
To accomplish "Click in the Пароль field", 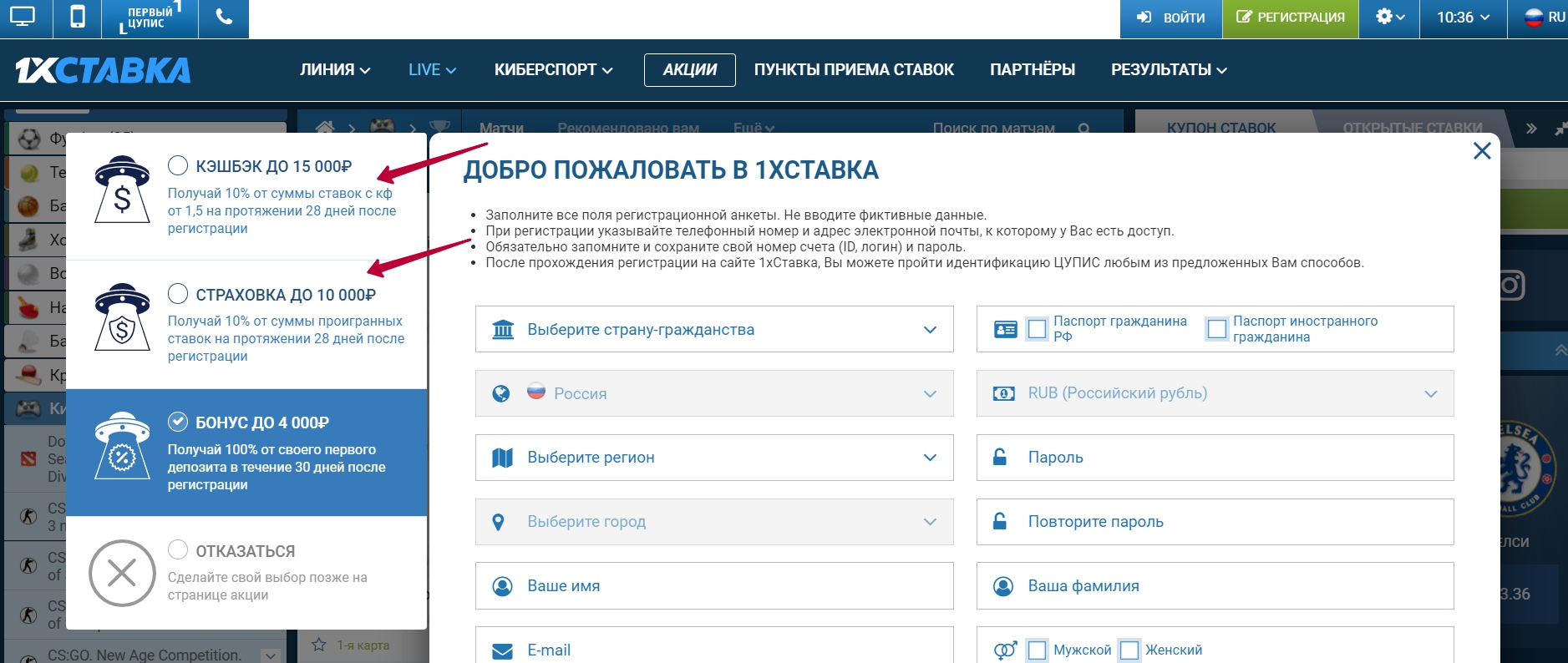I will pos(1215,458).
